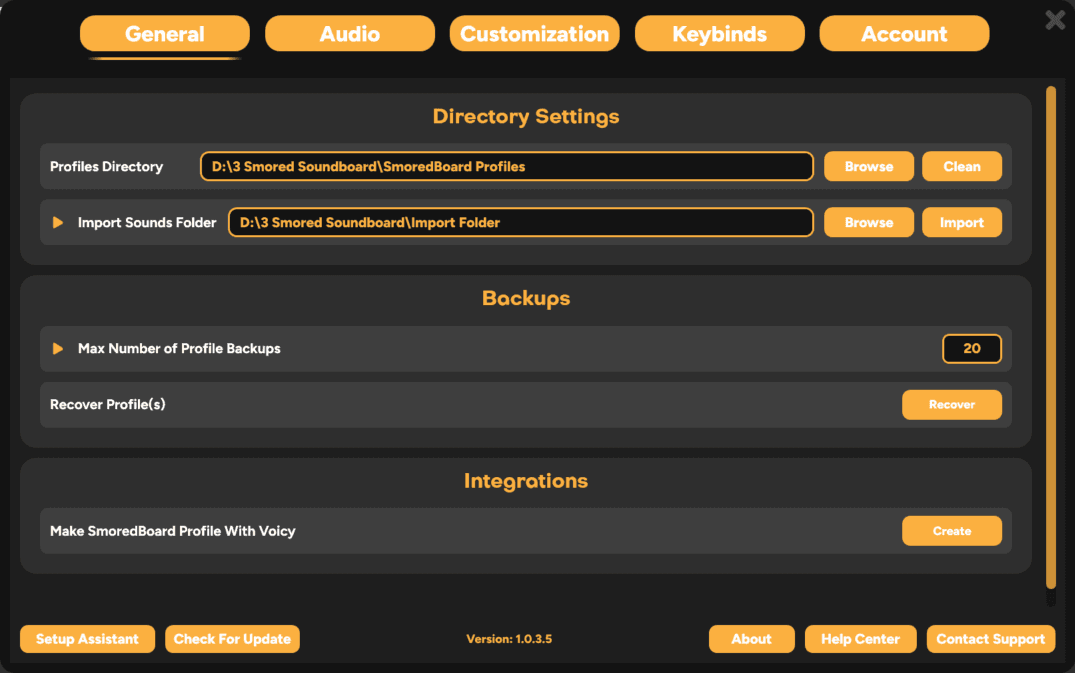Create a SmoredBoard Profile with Voicy

(951, 531)
